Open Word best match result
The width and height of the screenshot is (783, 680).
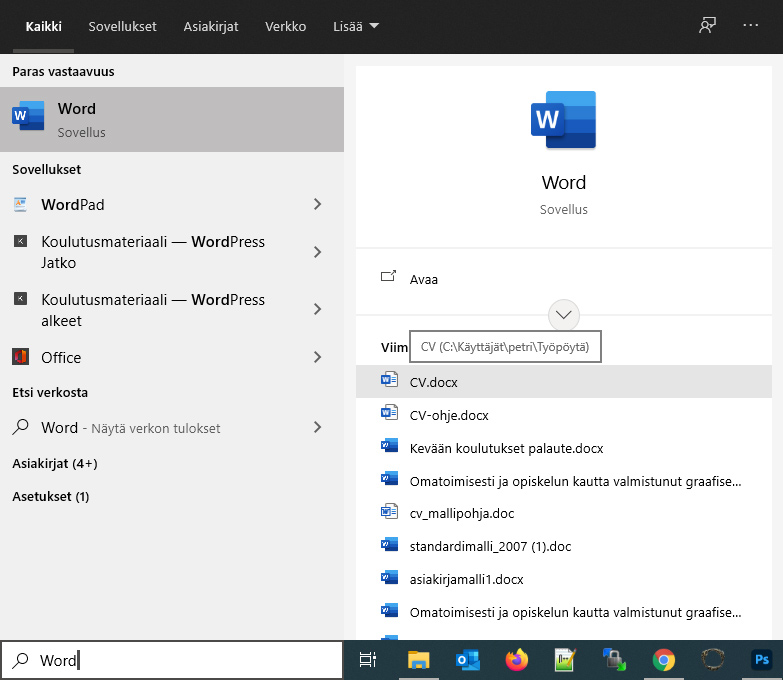172,119
